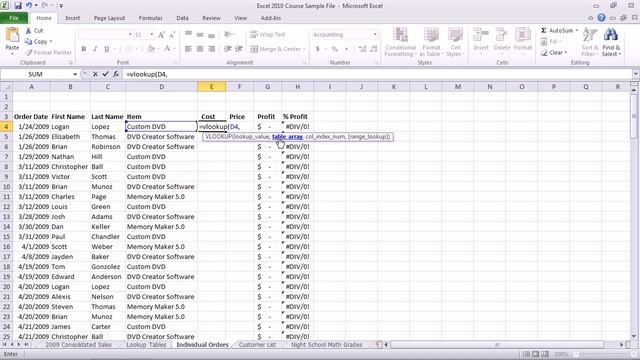
Task: Open the Name Box dropdown arrow
Action: click(x=75, y=74)
